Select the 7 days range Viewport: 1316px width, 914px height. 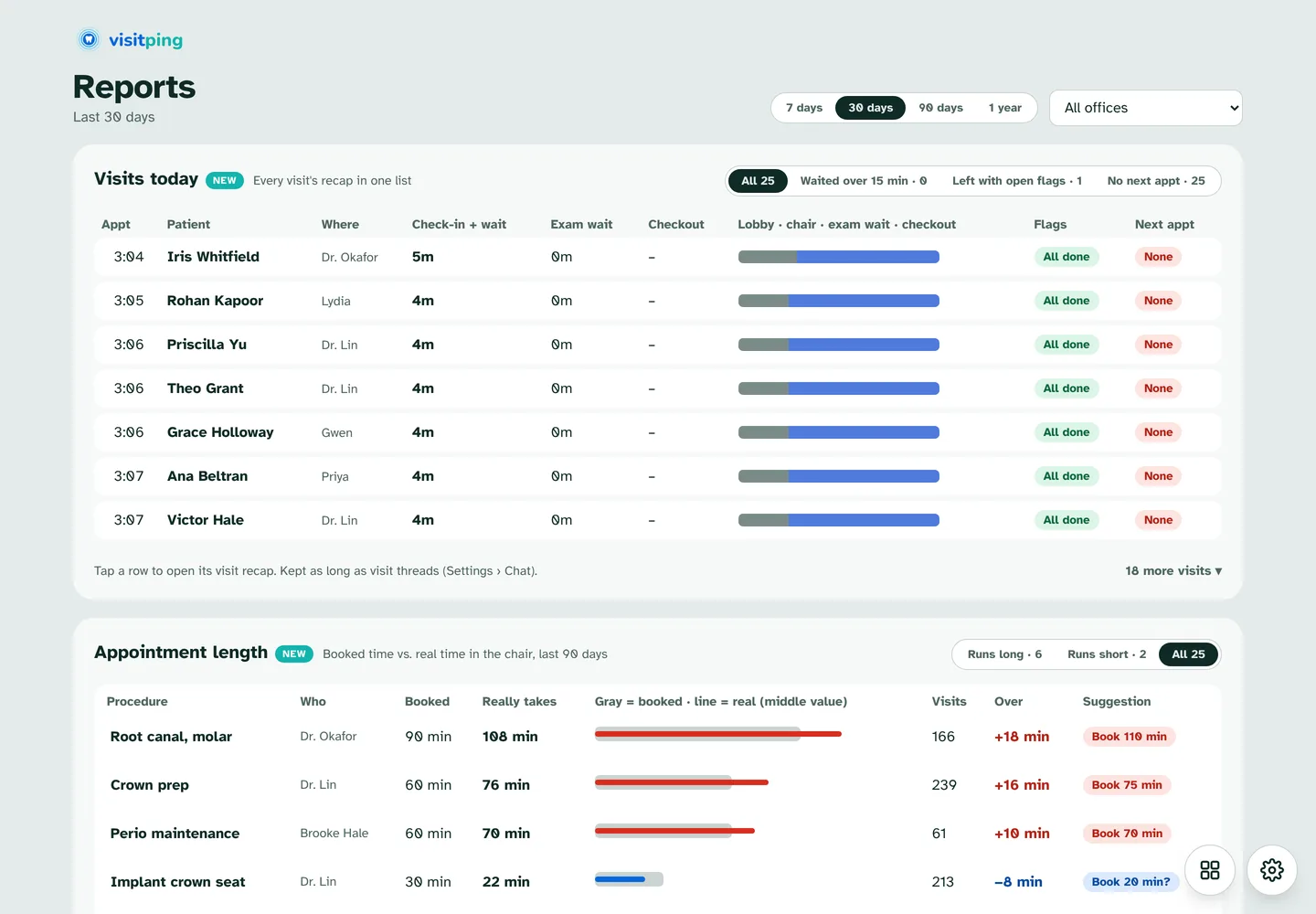[804, 108]
